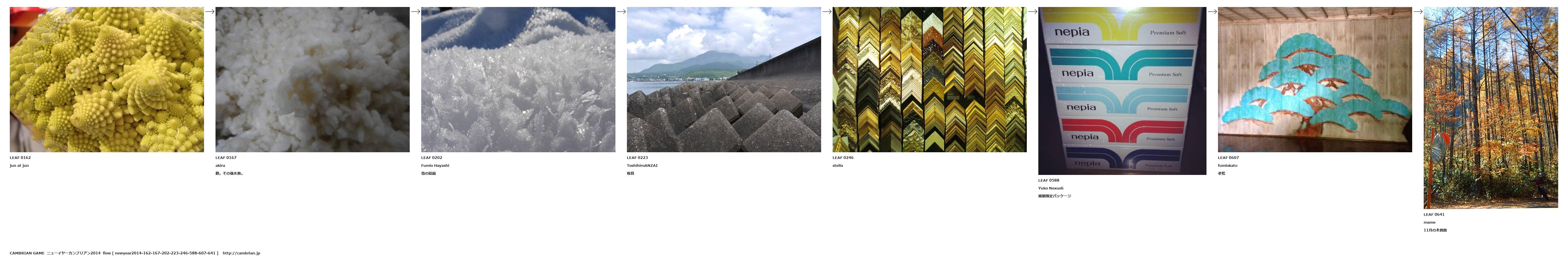Open the white rice close-up photo
This screenshot has height=260, width=1568.
click(312, 79)
